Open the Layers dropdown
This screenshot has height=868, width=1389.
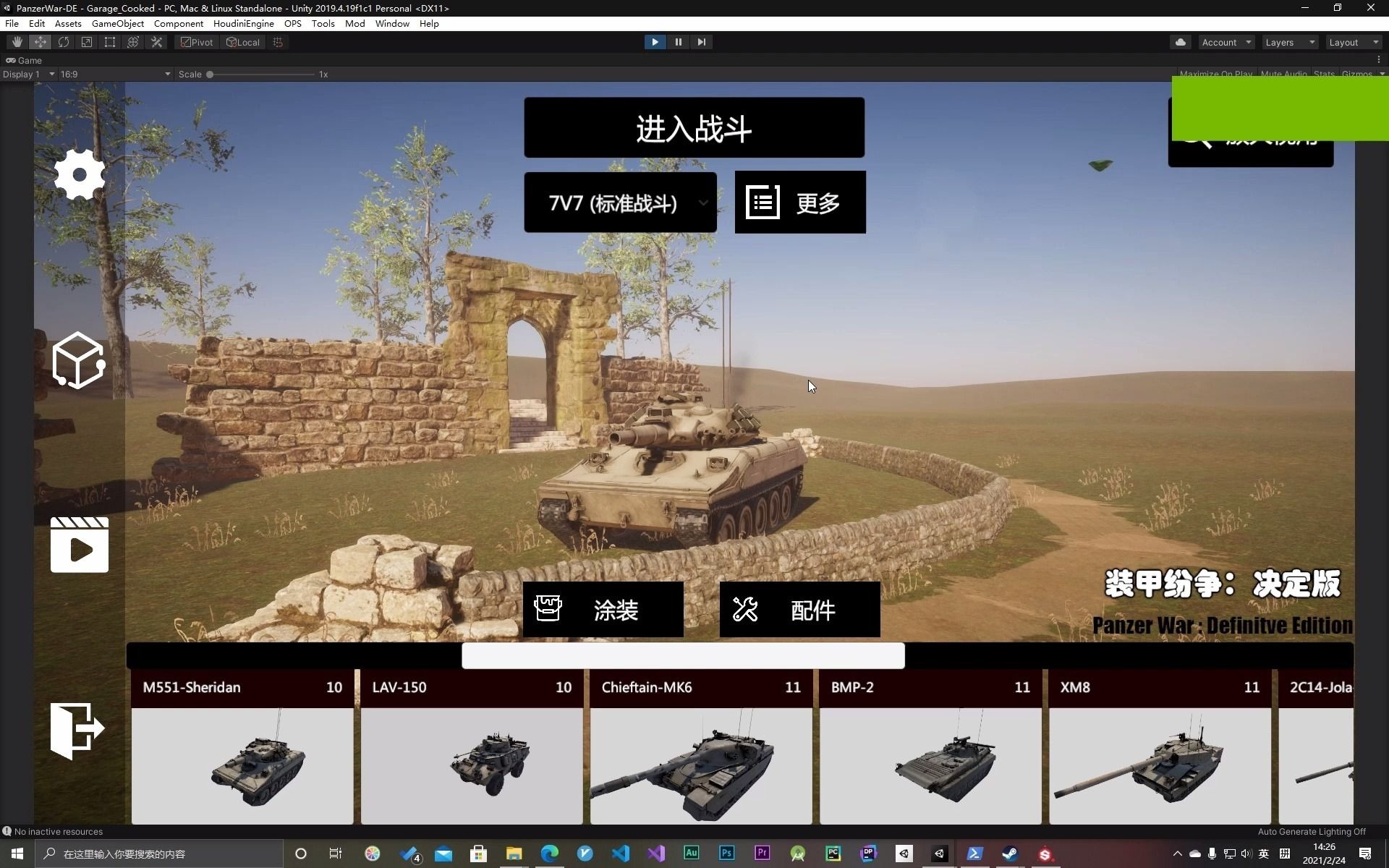pyautogui.click(x=1290, y=42)
